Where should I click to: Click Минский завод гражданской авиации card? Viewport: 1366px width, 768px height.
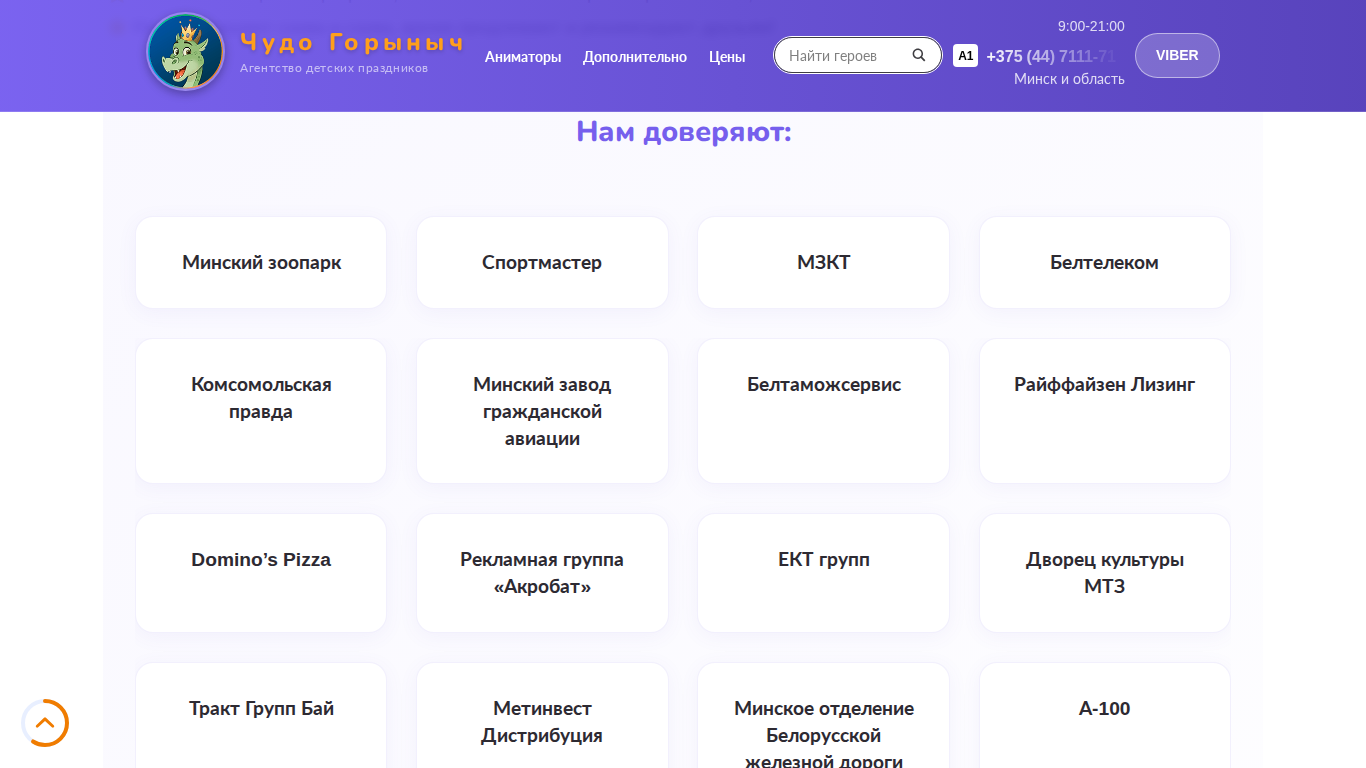tap(542, 411)
